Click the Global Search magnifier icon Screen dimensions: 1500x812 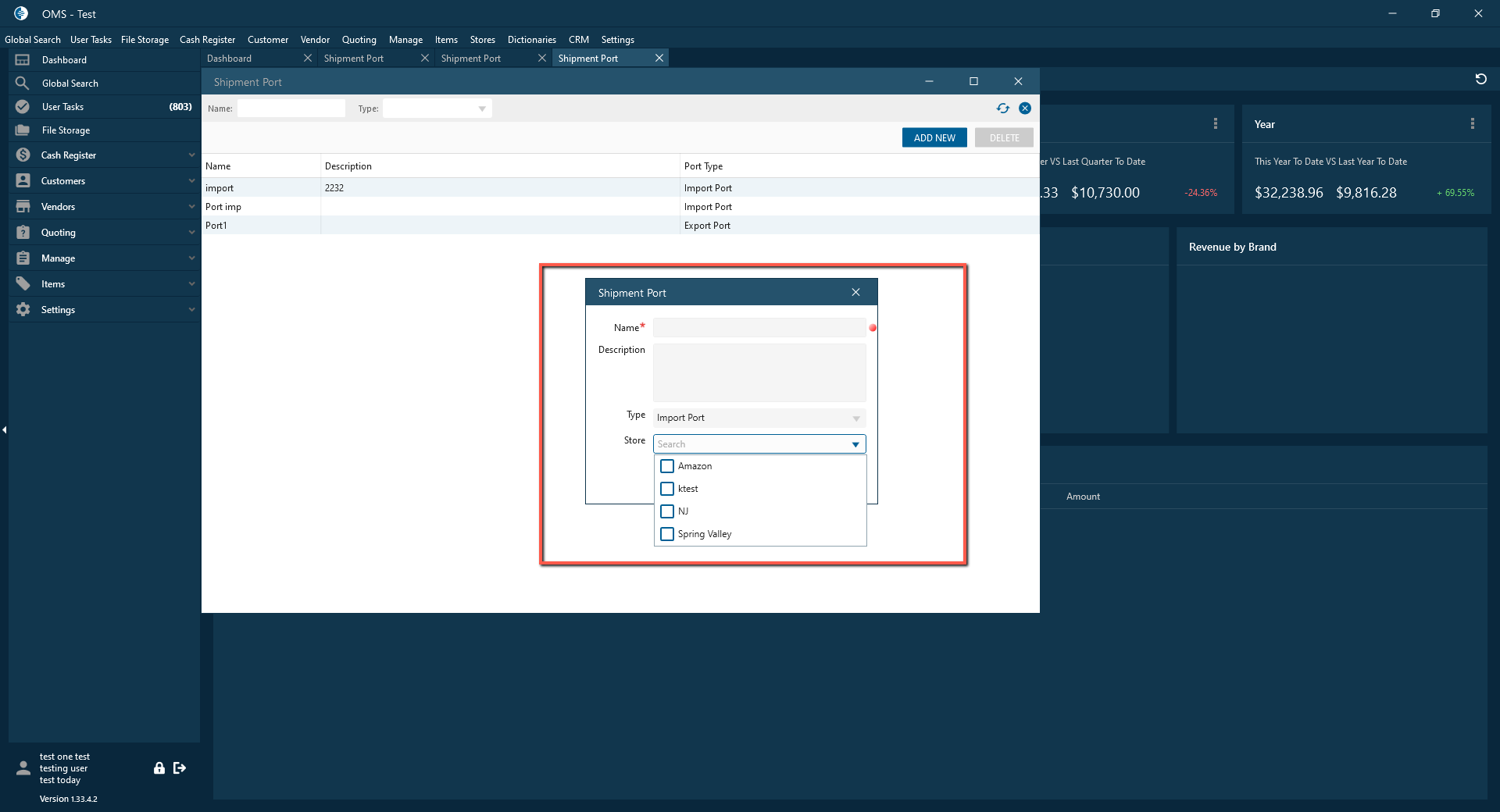pos(23,84)
